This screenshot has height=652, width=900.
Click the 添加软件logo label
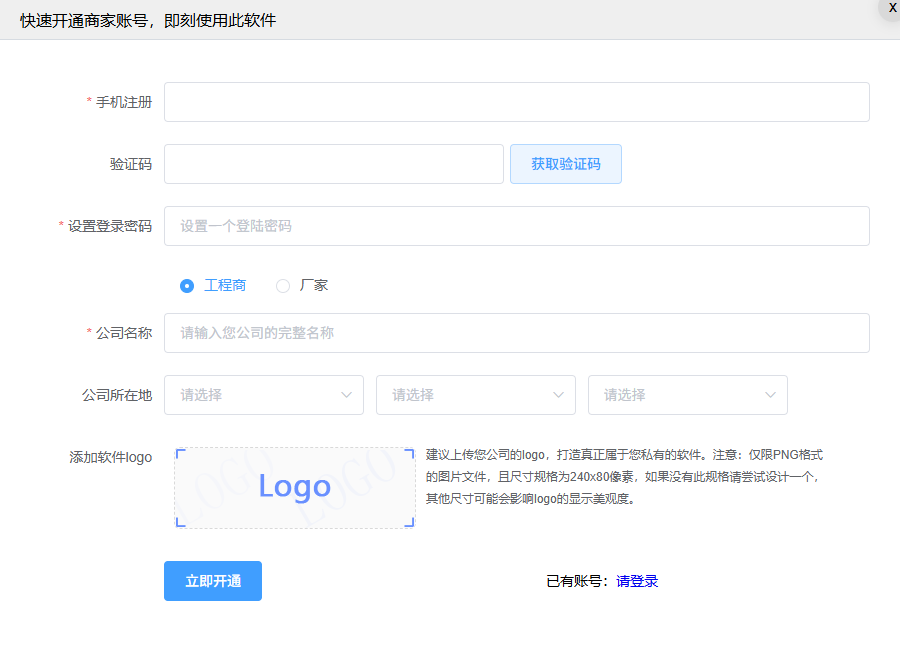[x=111, y=457]
